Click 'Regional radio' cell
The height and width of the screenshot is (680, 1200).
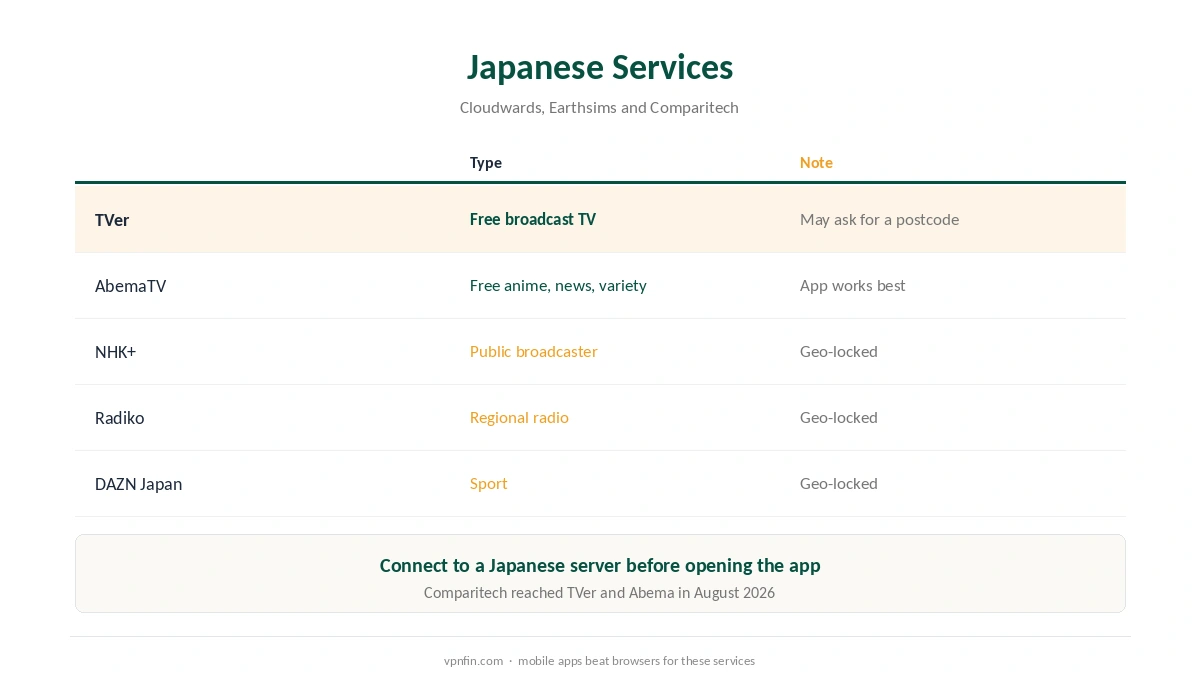click(519, 417)
